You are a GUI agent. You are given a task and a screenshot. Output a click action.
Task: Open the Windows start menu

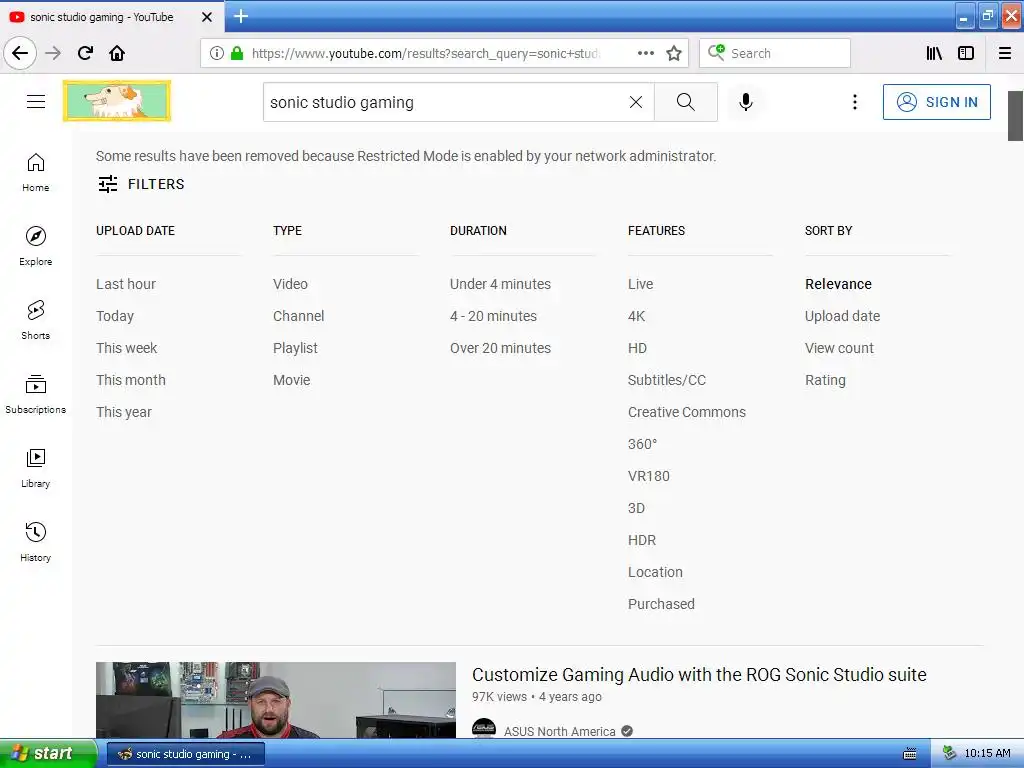[x=48, y=754]
